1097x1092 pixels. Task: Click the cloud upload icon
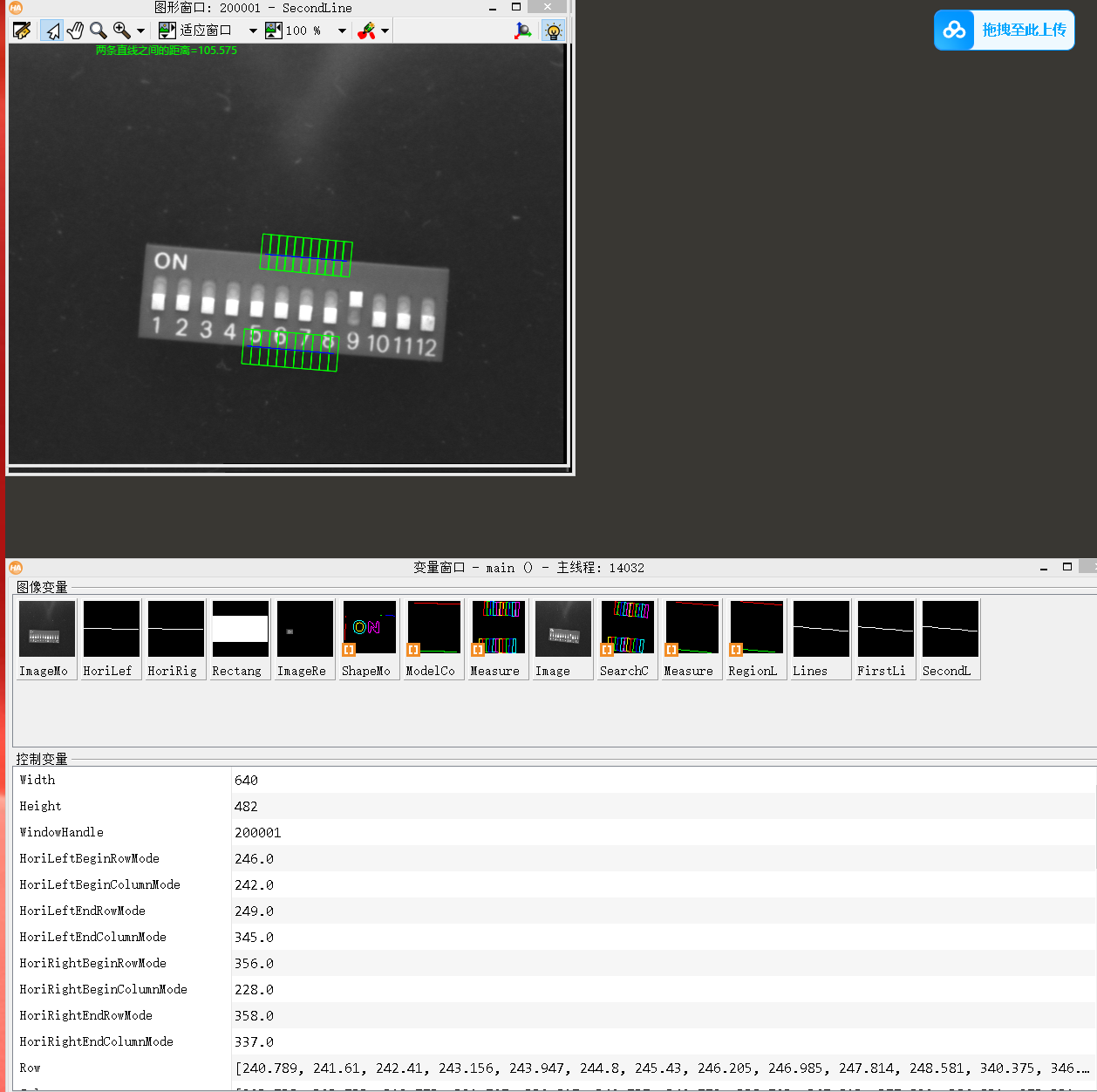[x=955, y=30]
